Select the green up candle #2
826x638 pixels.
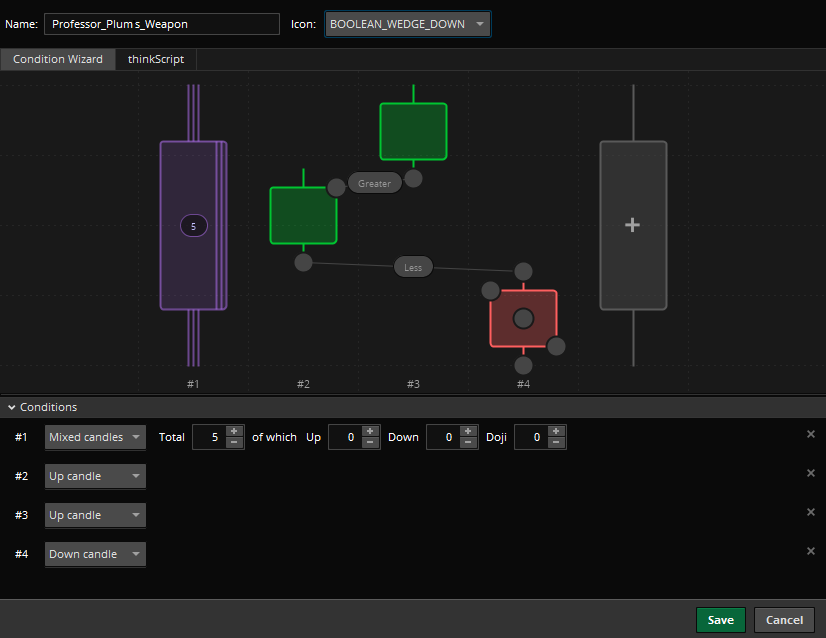303,215
